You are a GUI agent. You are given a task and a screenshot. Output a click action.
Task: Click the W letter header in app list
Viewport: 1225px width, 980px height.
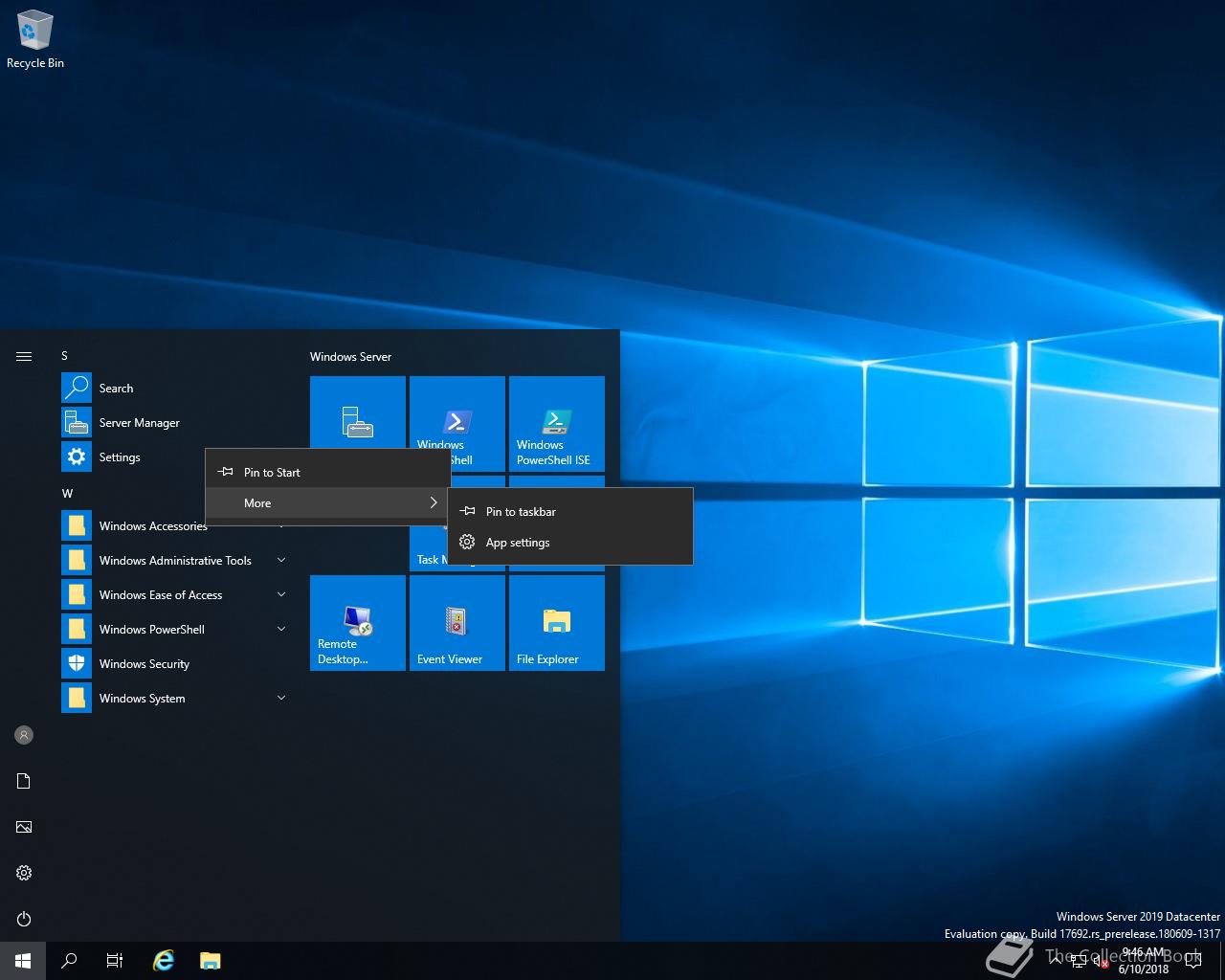(66, 494)
